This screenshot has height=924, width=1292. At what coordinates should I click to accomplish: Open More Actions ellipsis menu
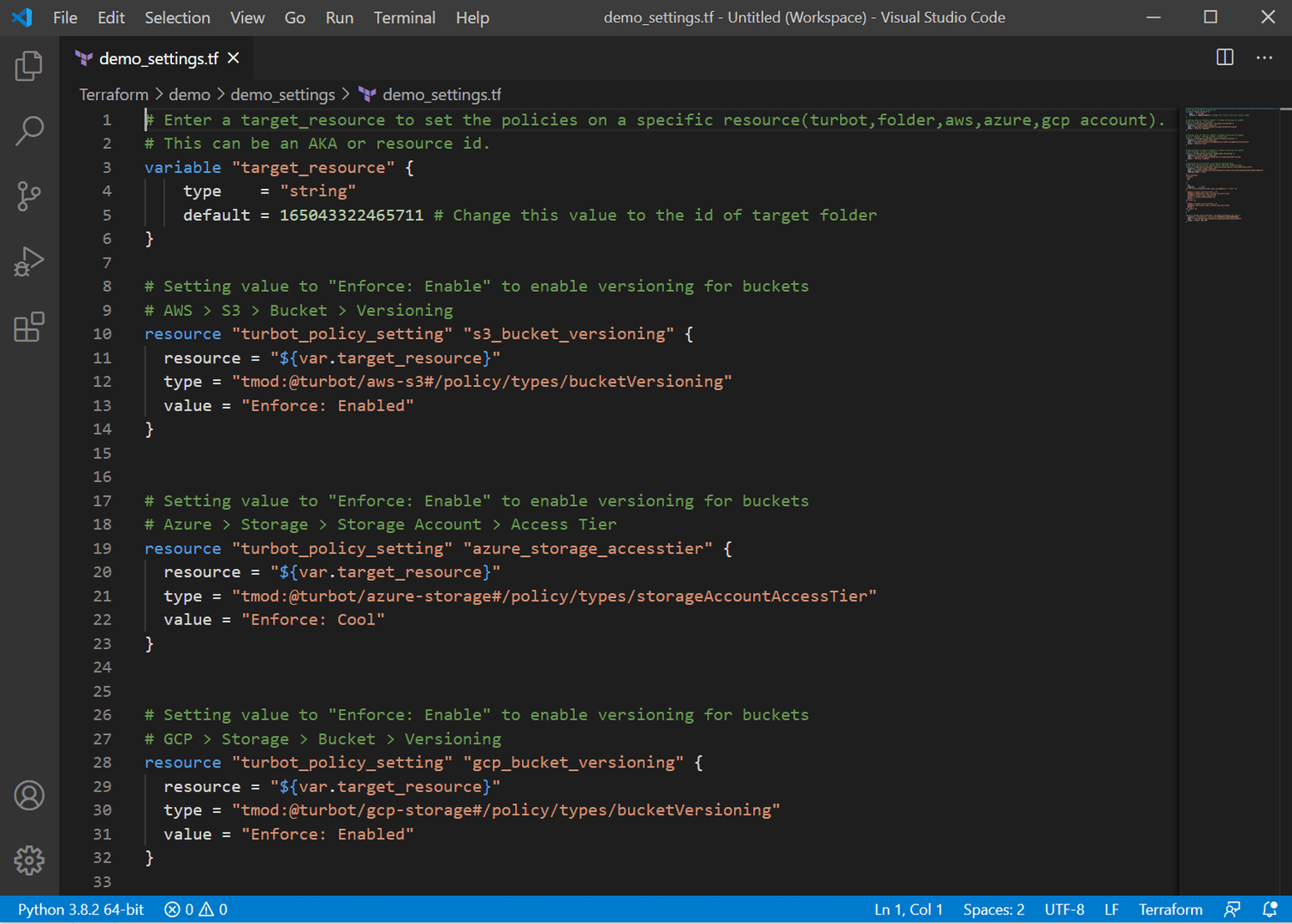coord(1265,57)
